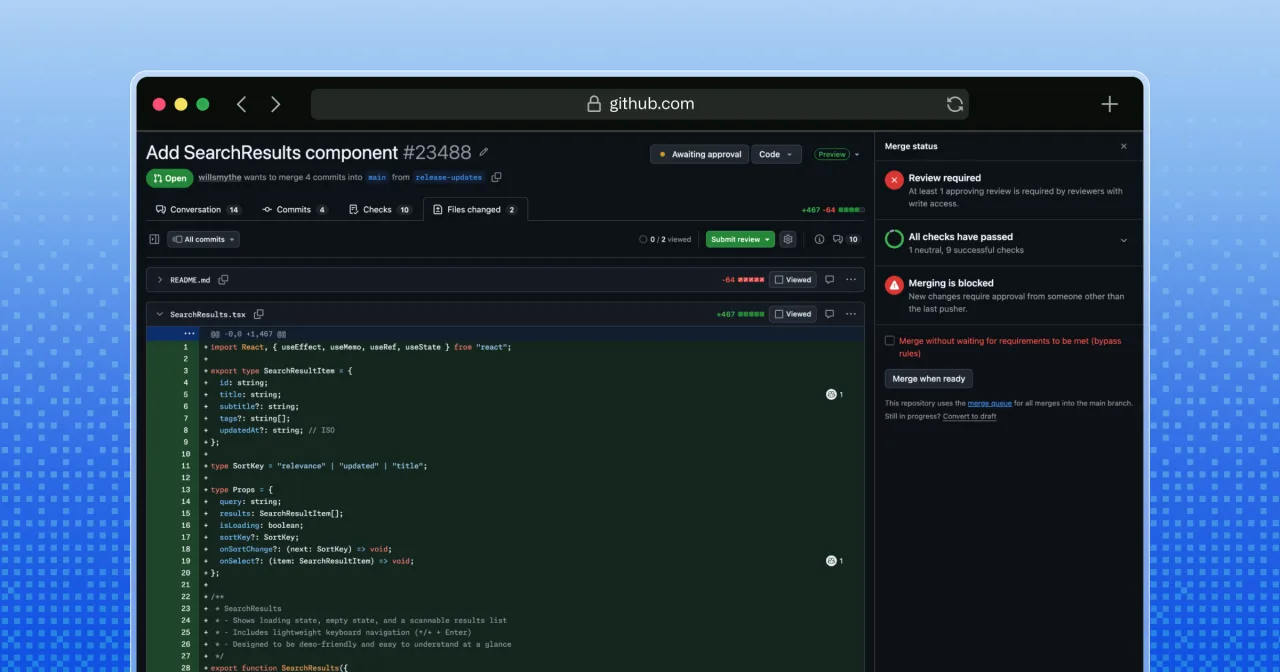This screenshot has width=1280, height=672.
Task: Click the browser back arrow
Action: pos(241,104)
